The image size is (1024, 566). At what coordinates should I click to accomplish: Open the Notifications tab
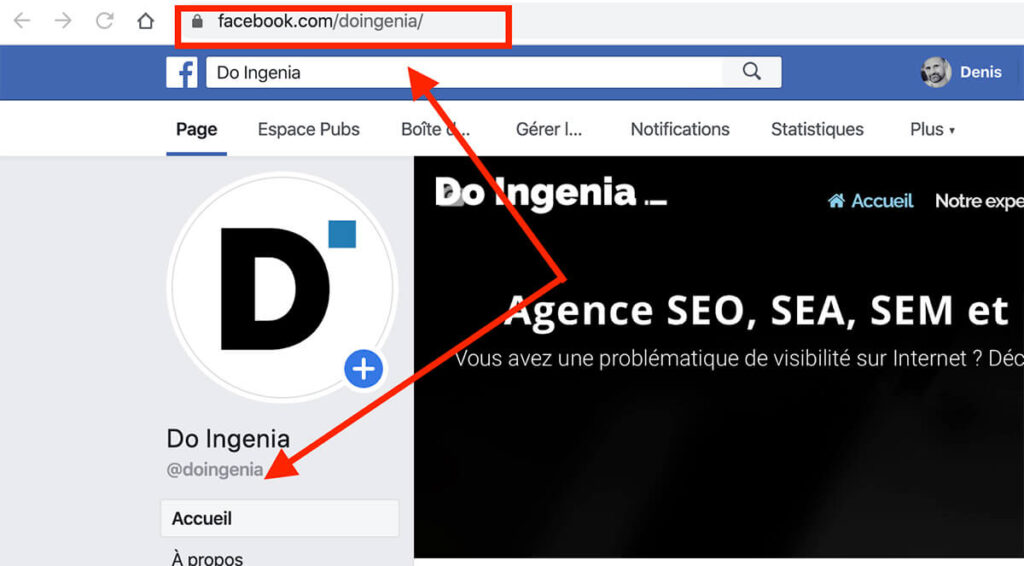click(680, 129)
